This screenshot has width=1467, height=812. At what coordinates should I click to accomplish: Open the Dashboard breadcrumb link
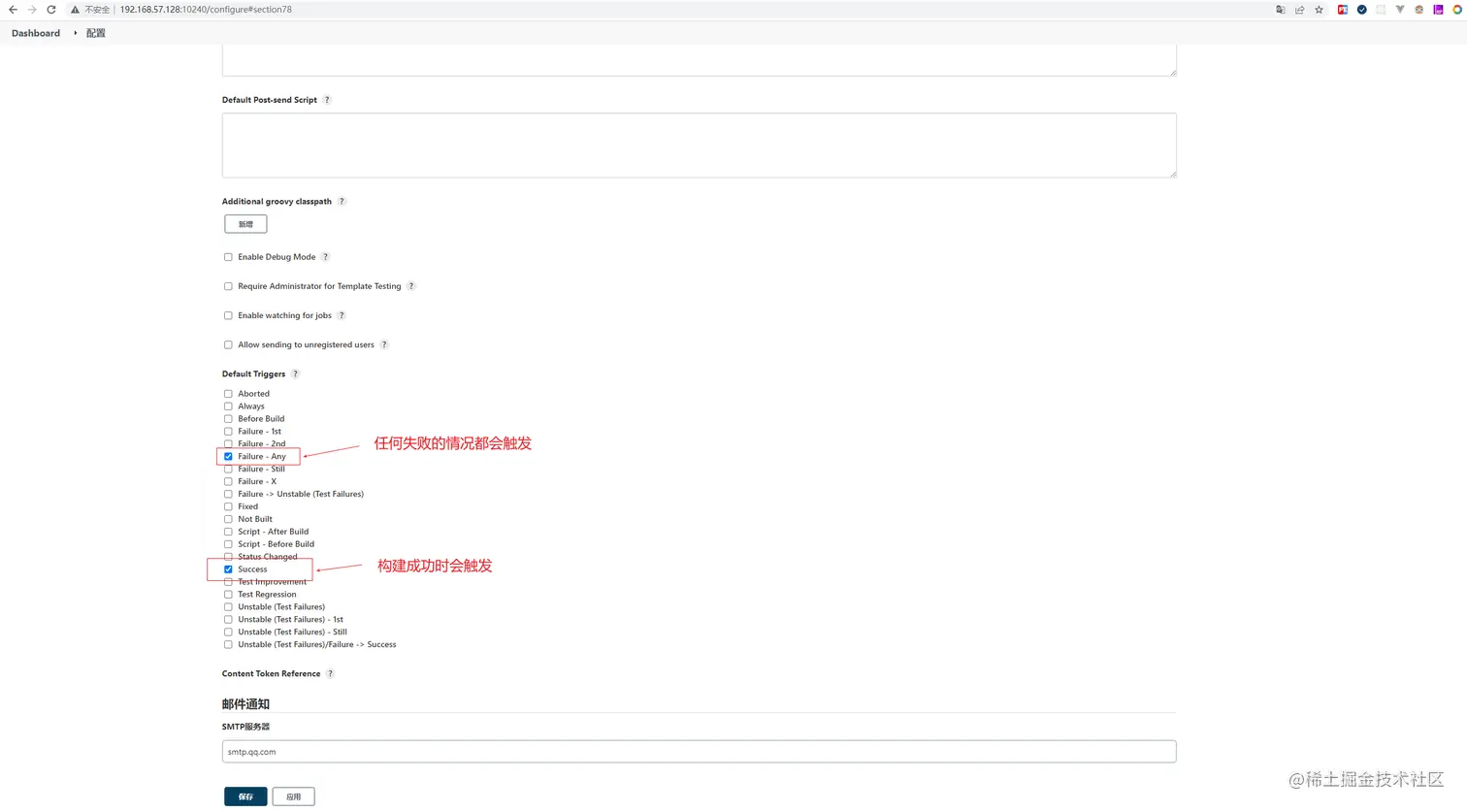coord(36,33)
